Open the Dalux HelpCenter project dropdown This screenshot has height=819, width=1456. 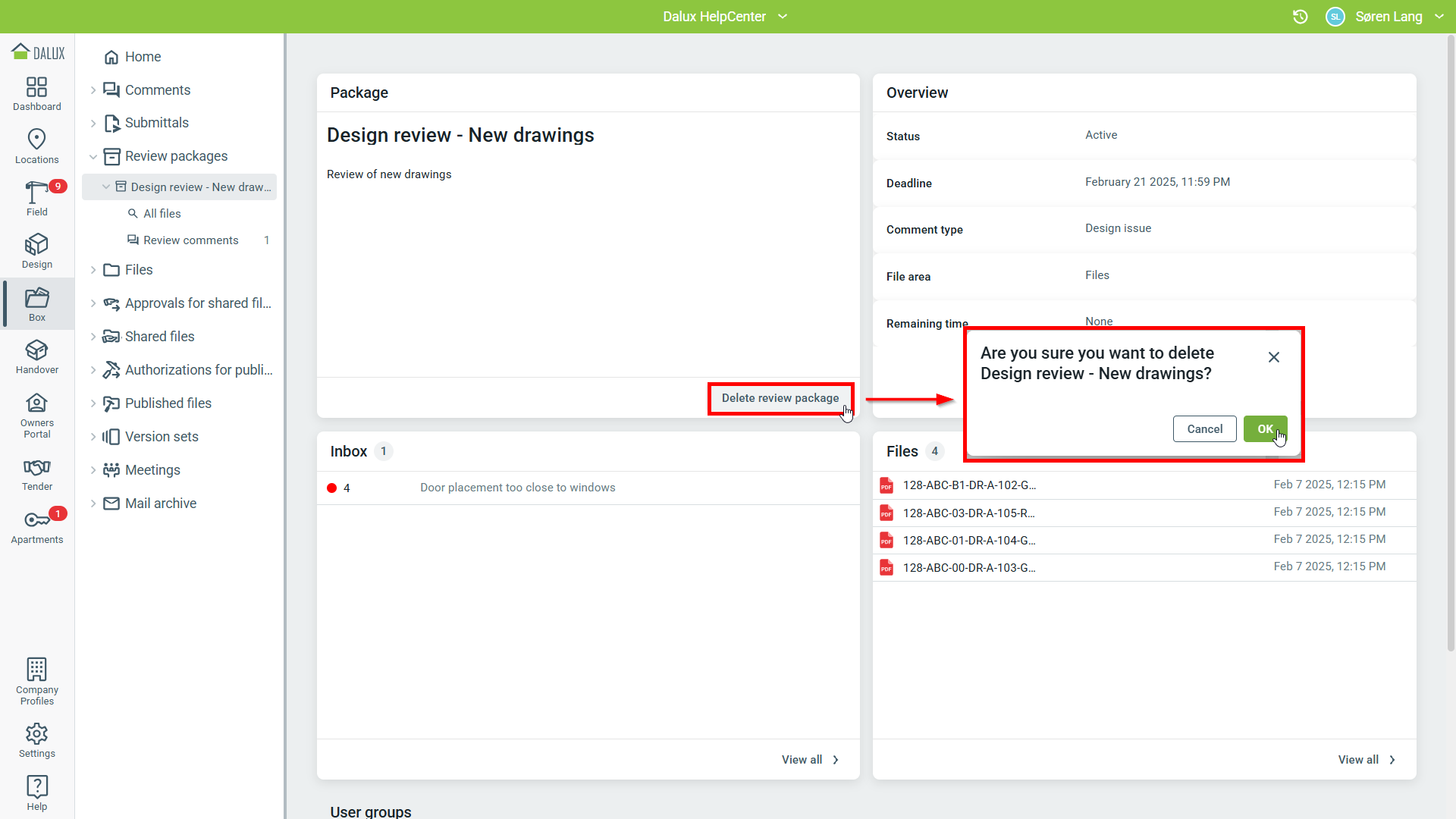[x=725, y=17]
